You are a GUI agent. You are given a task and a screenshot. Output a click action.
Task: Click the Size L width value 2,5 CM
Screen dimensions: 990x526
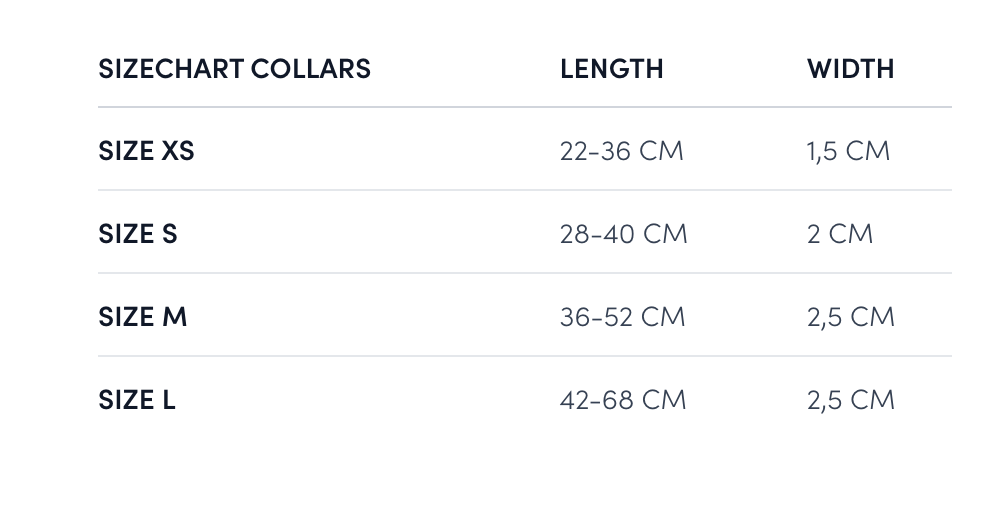pyautogui.click(x=850, y=400)
